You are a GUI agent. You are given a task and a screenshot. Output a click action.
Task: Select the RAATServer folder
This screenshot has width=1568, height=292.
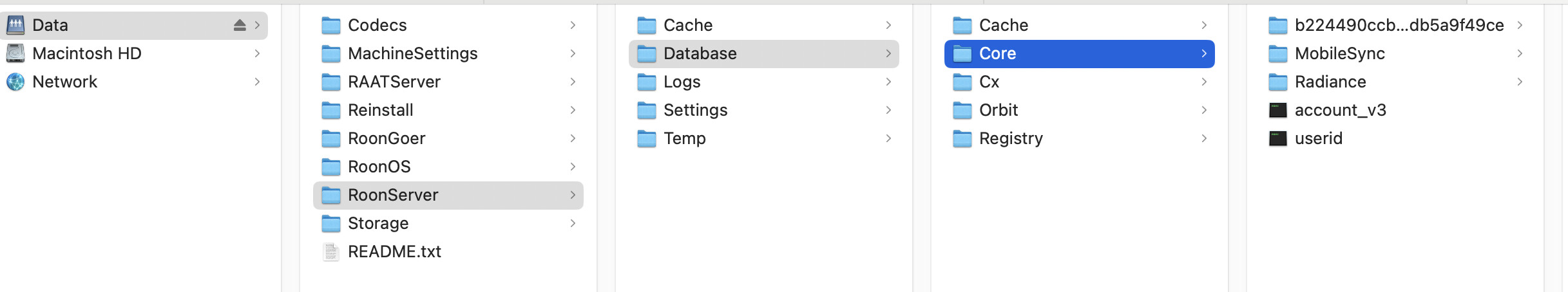click(448, 82)
